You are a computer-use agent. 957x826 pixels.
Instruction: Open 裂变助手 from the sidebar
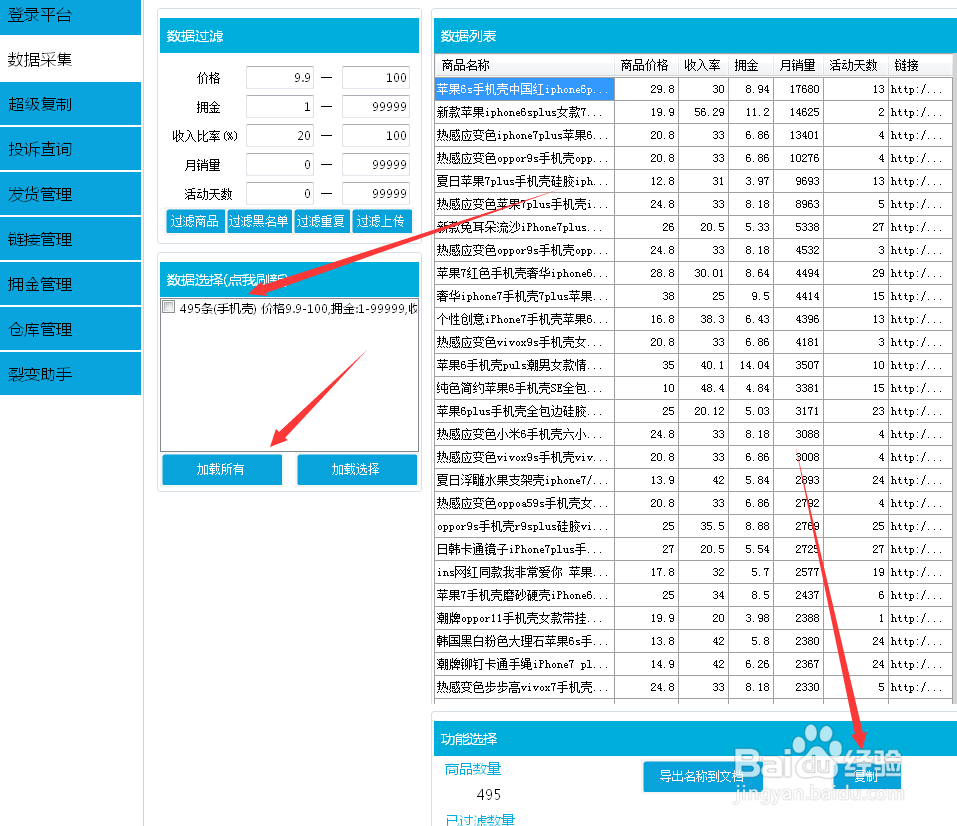70,374
